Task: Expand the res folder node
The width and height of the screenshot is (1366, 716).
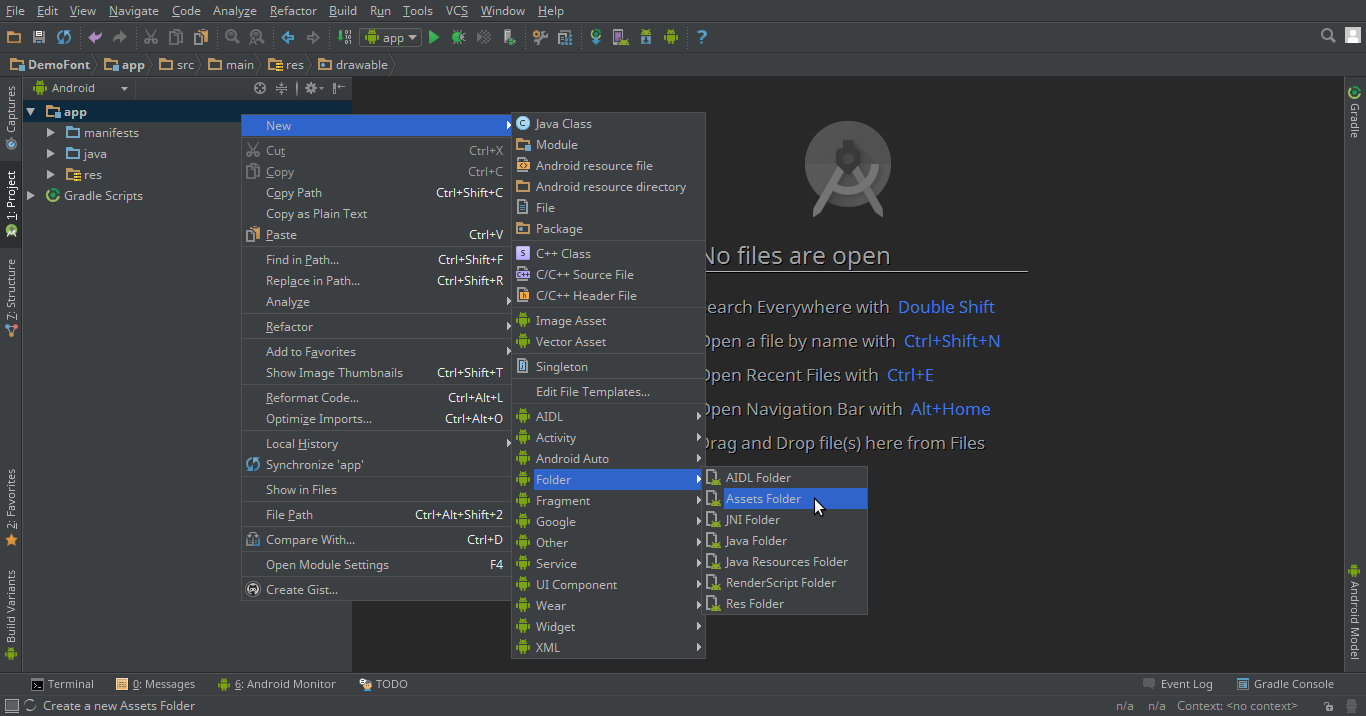Action: point(51,175)
